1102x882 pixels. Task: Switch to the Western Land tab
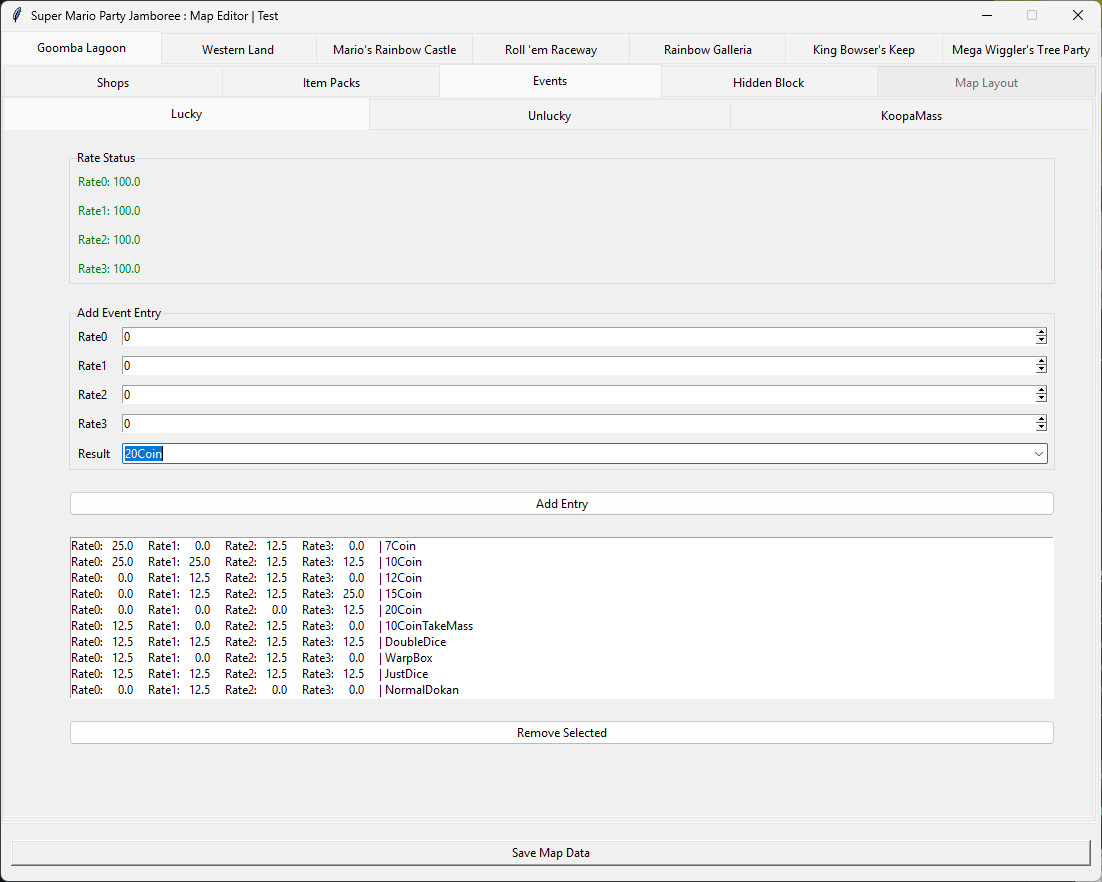(238, 49)
